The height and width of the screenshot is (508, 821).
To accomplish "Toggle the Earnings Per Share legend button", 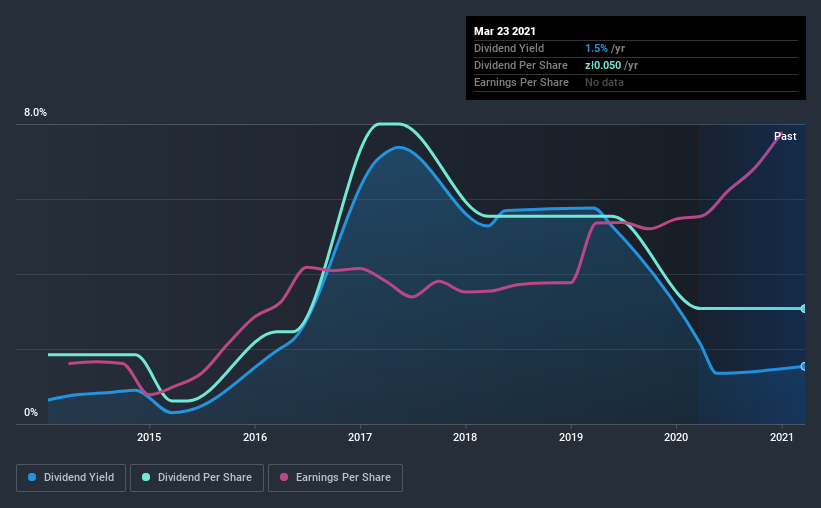I will point(335,478).
